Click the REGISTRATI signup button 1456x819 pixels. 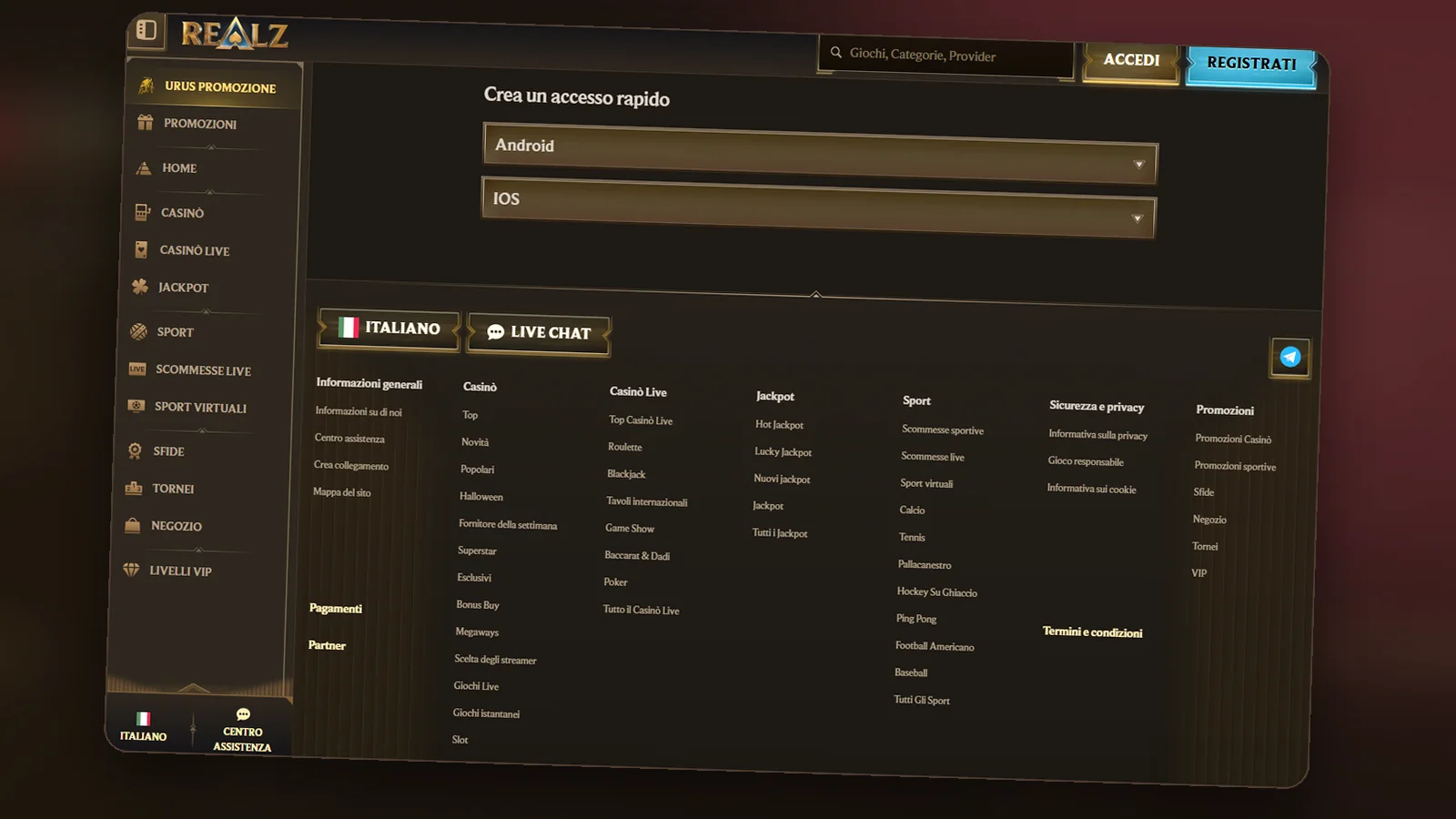coord(1251,64)
